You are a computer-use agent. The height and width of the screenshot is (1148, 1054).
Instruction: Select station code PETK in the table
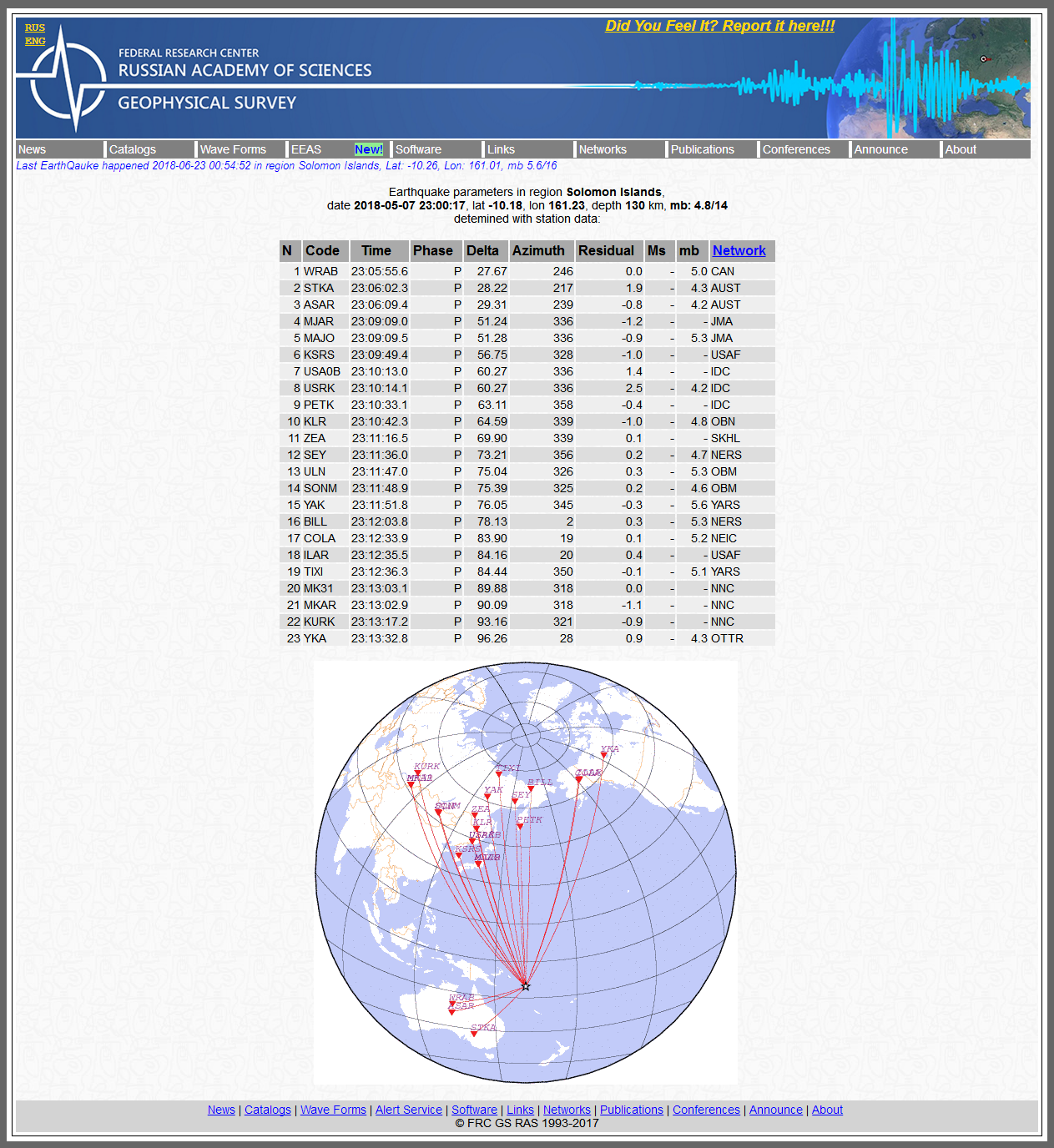click(319, 405)
